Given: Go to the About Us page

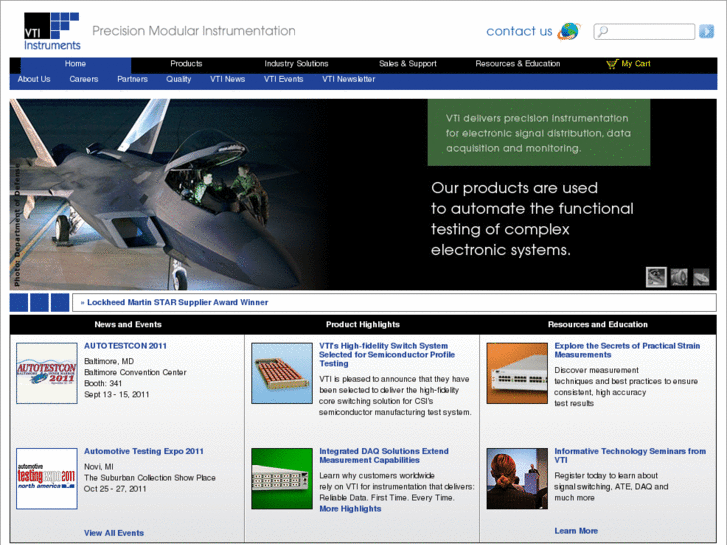Looking at the screenshot, I should point(34,79).
